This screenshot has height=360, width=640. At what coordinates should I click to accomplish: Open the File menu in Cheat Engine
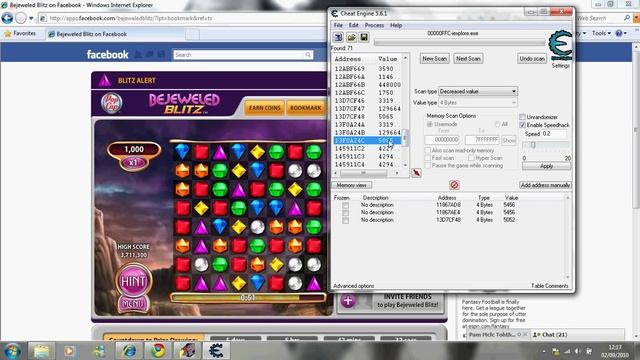(x=338, y=25)
